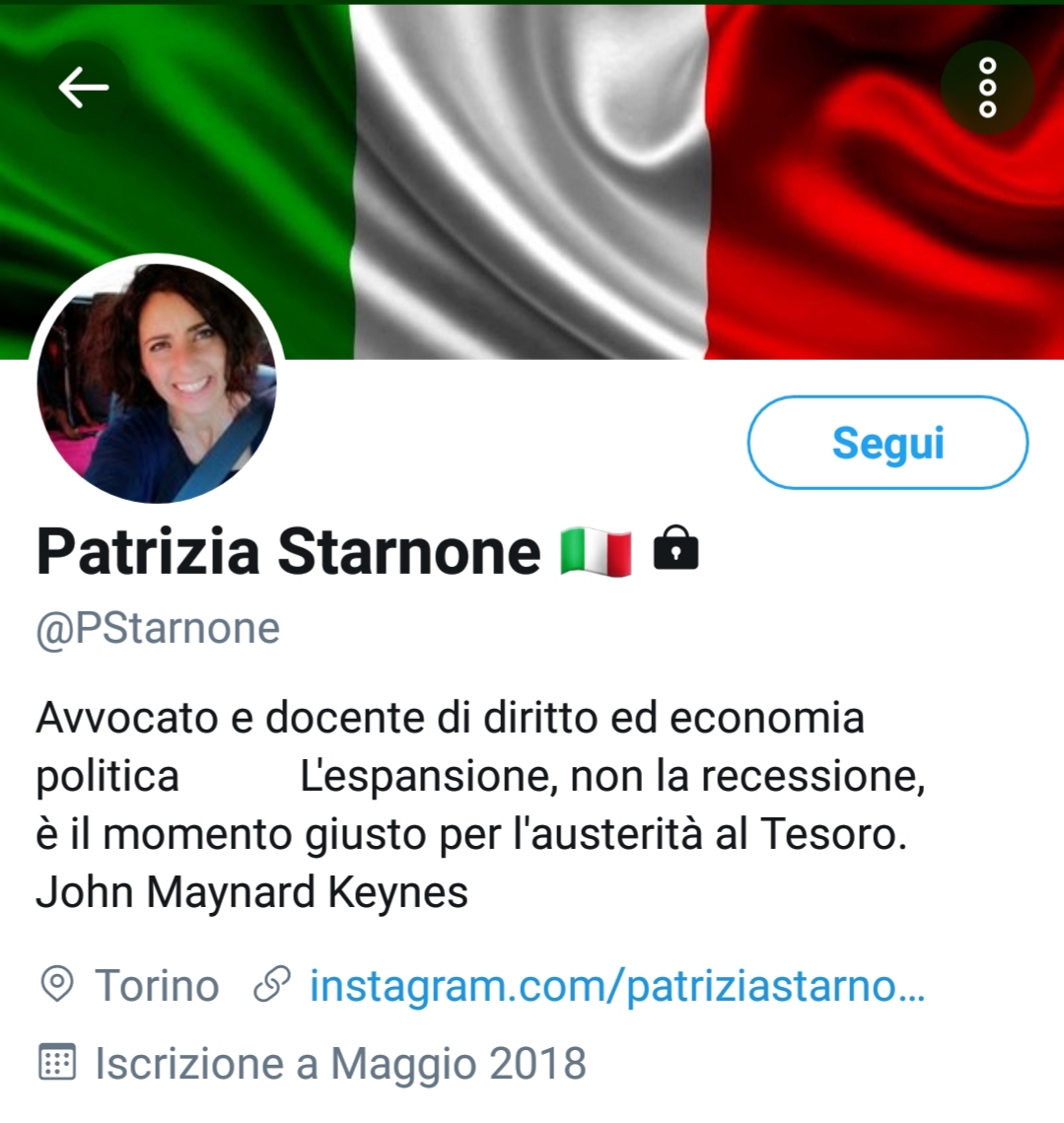Viewport: 1064px width, 1123px height.
Task: Open the three-dot overflow menu
Action: (987, 88)
